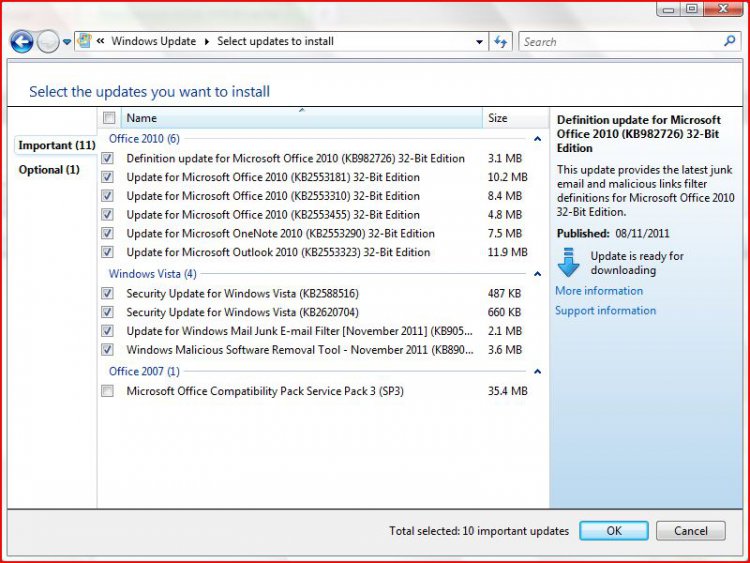The image size is (750, 563).
Task: Click the greyed Forward arrow button
Action: [x=48, y=42]
